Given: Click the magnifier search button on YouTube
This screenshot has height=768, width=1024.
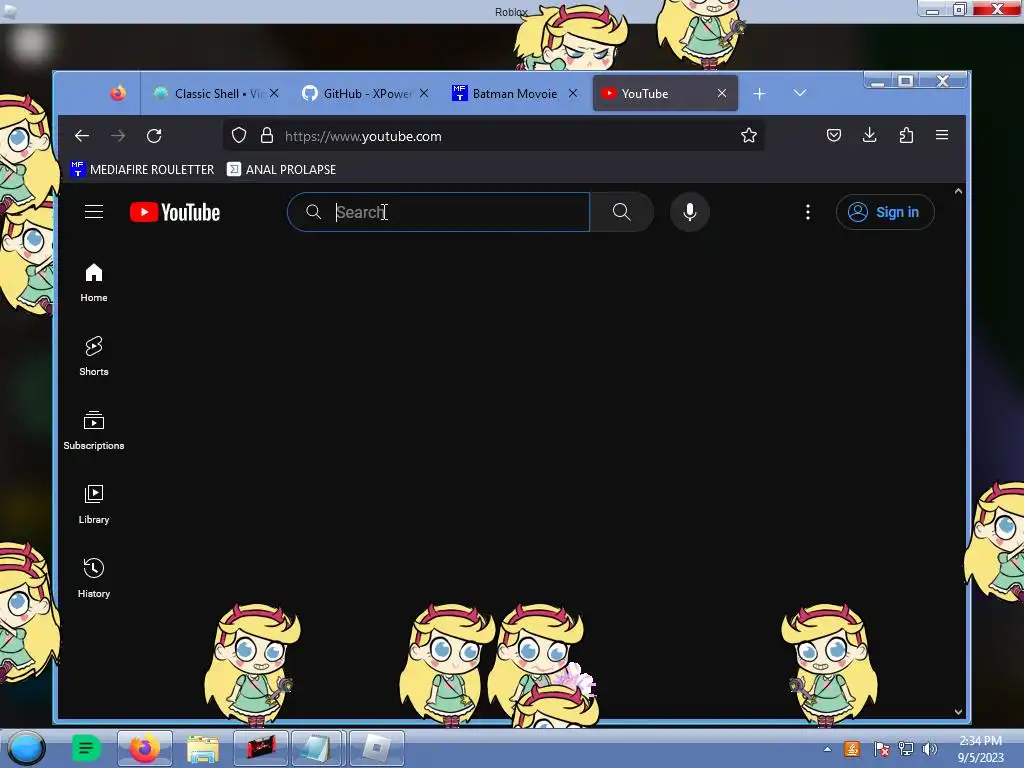Looking at the screenshot, I should point(622,212).
